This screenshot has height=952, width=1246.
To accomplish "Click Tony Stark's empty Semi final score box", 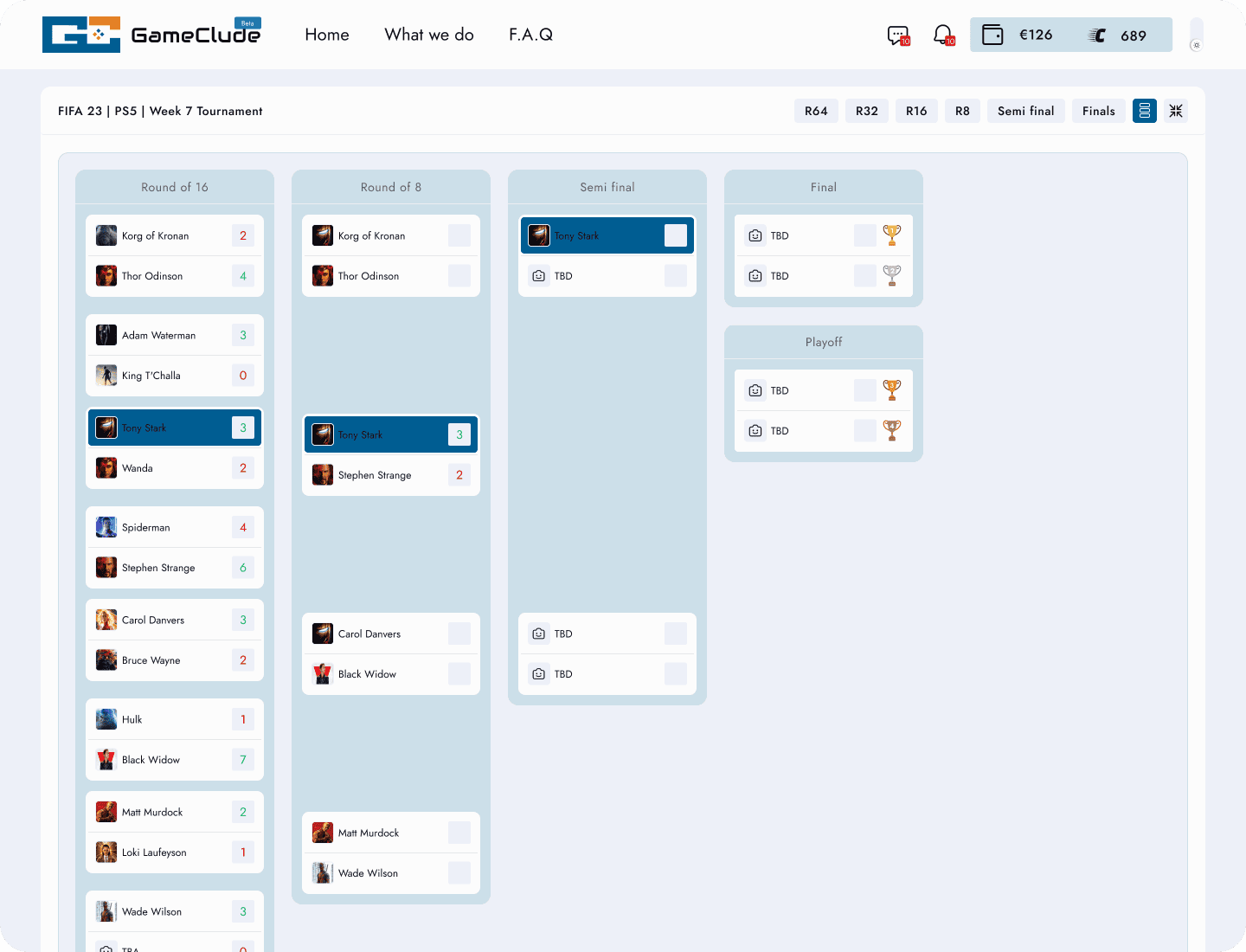I will (676, 235).
